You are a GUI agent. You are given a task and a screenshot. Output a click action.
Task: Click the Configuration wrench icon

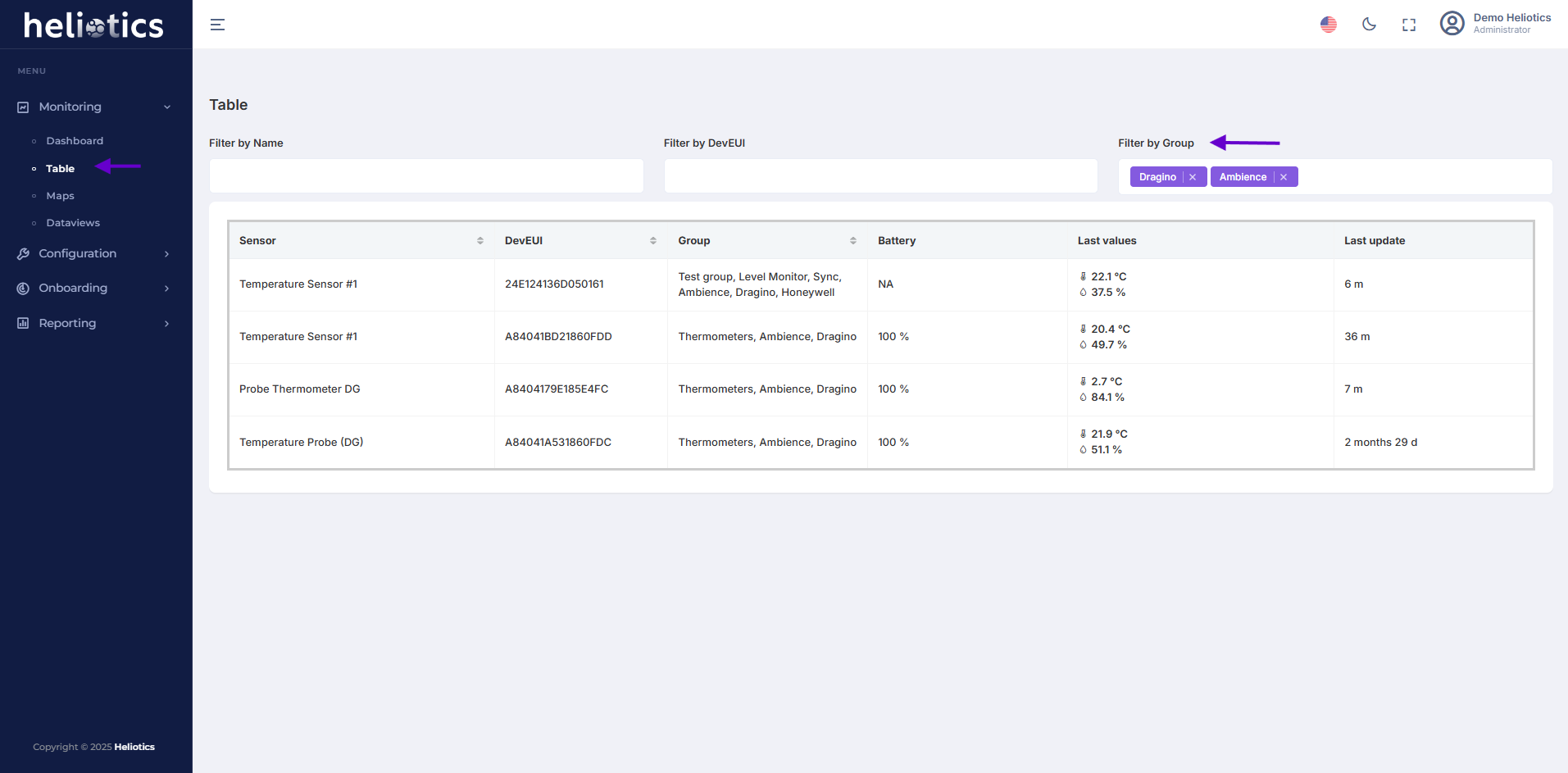(x=23, y=254)
